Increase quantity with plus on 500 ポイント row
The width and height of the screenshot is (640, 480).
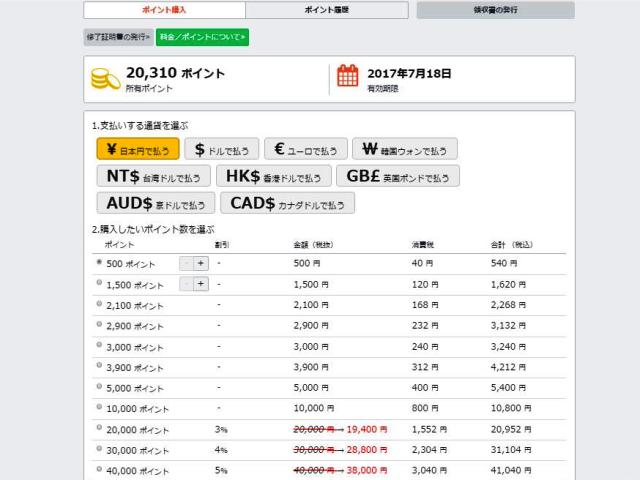(x=201, y=263)
